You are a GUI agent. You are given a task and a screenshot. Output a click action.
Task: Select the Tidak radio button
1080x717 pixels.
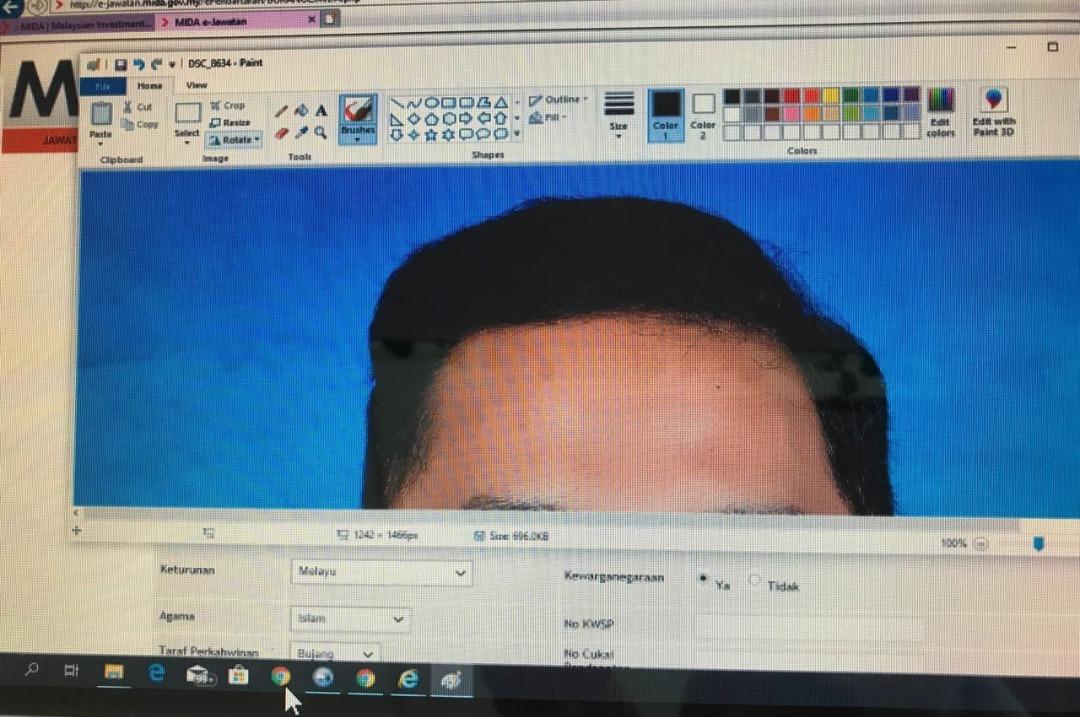754,581
